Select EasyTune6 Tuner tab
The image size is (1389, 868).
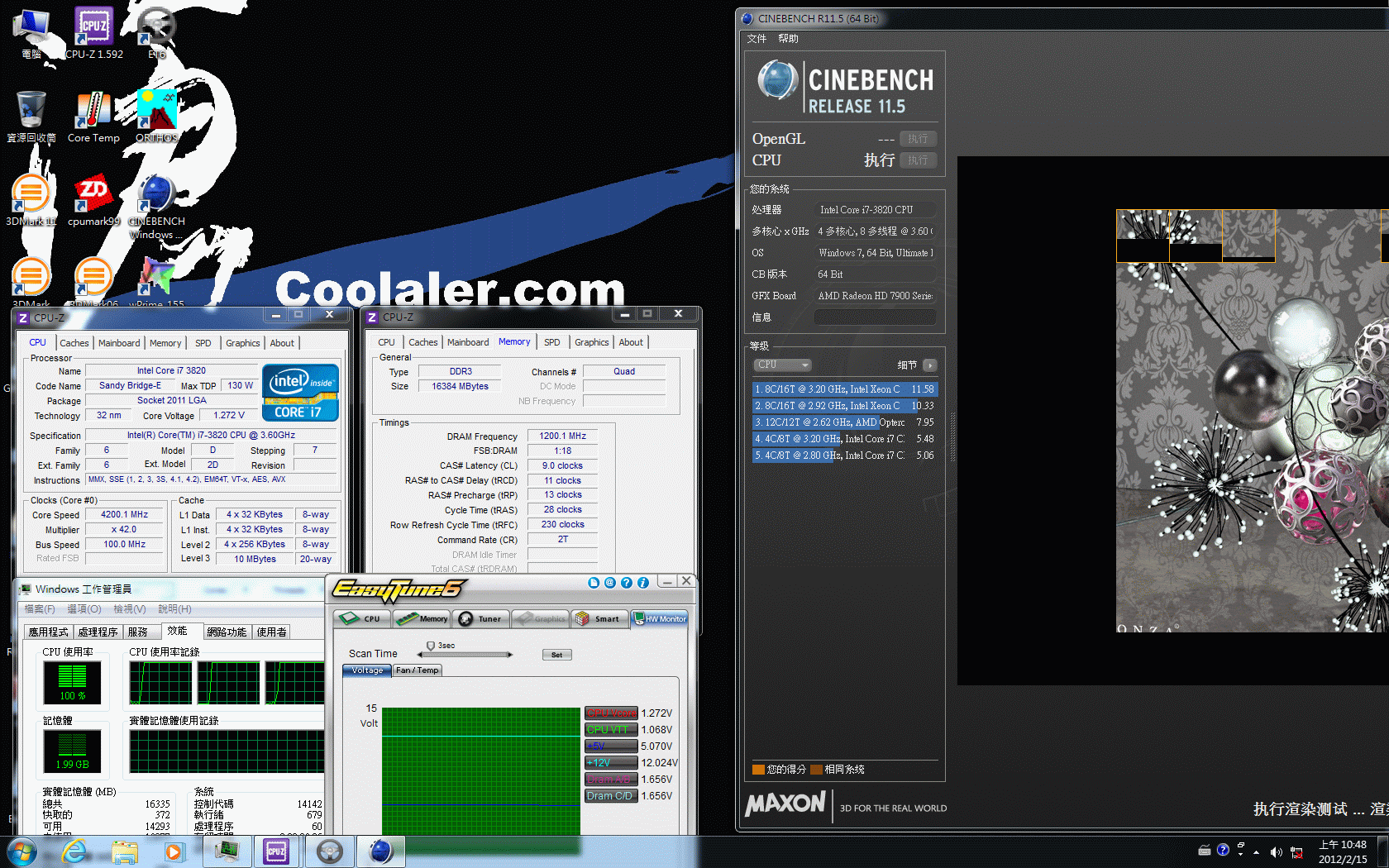pyautogui.click(x=480, y=618)
